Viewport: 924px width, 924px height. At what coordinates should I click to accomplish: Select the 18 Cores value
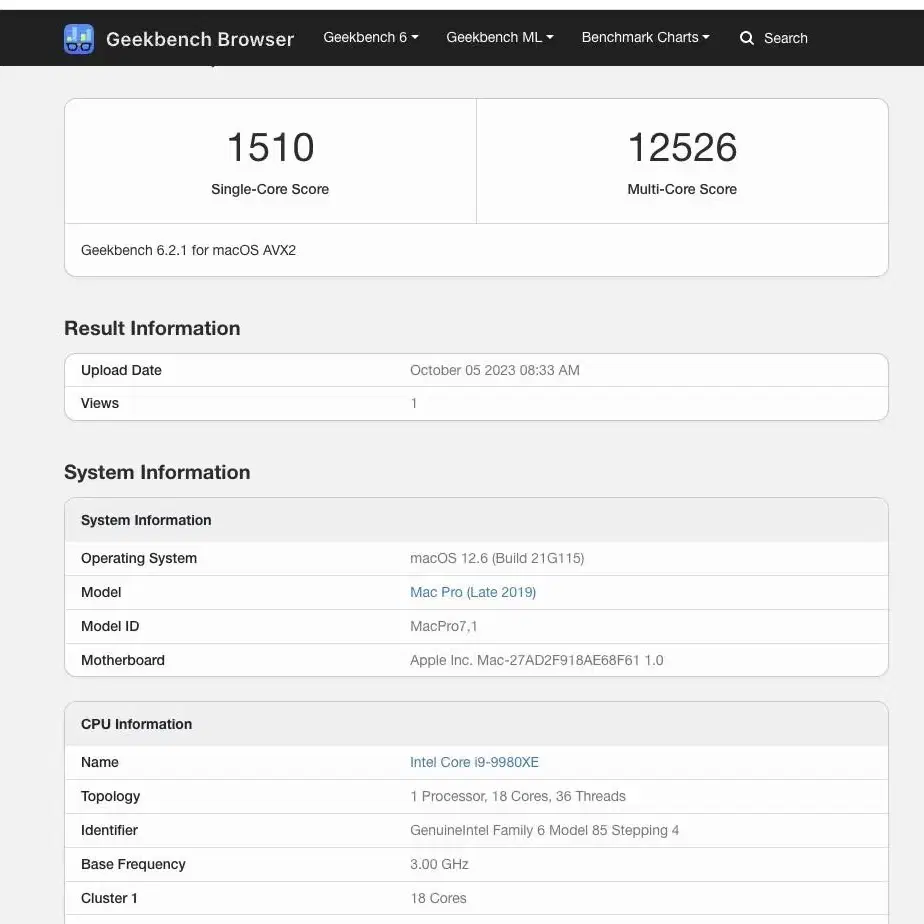click(x=438, y=898)
